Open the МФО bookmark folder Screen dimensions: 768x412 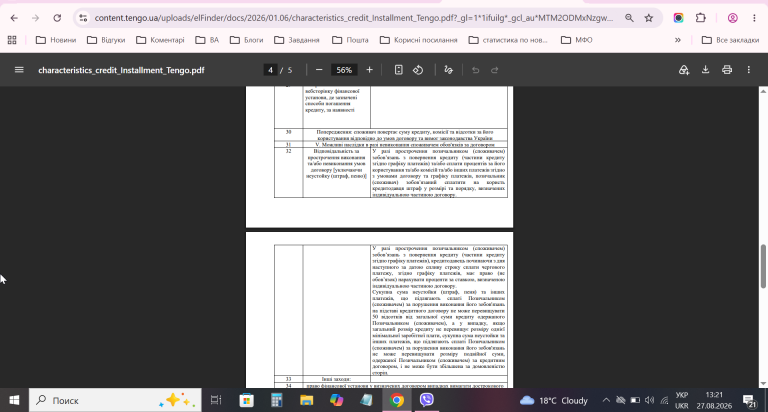pos(576,40)
